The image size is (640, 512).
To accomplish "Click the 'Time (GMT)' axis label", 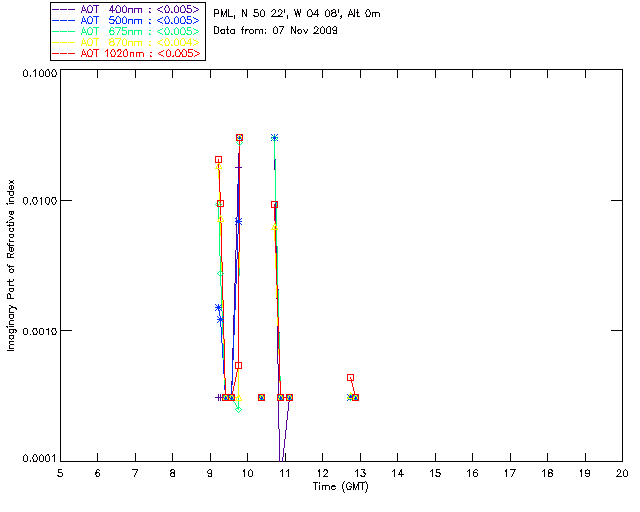I will point(340,487).
